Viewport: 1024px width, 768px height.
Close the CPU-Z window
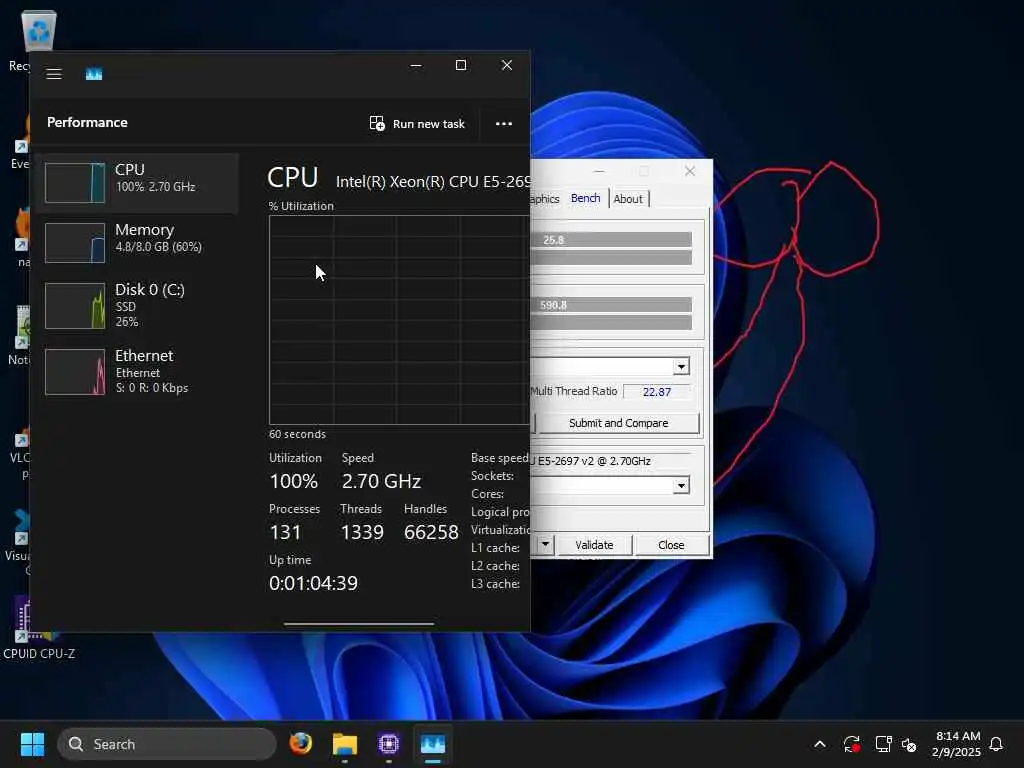coord(690,171)
